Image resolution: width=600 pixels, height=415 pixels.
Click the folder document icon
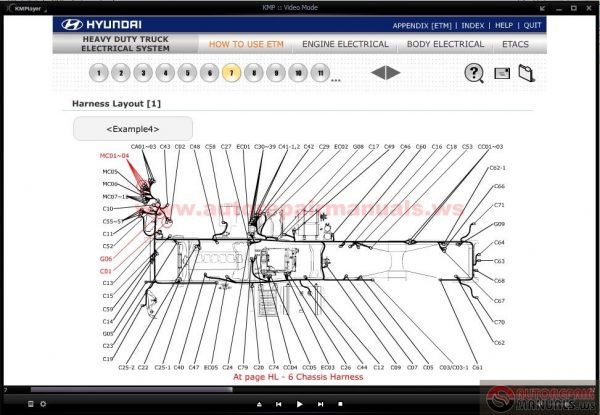click(527, 73)
